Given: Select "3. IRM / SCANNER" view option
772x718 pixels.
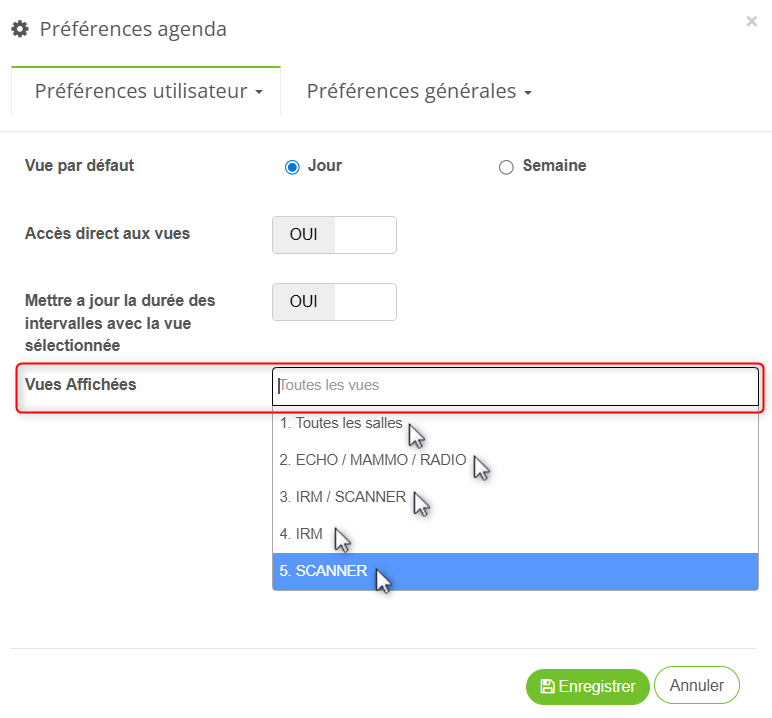Looking at the screenshot, I should point(343,497).
